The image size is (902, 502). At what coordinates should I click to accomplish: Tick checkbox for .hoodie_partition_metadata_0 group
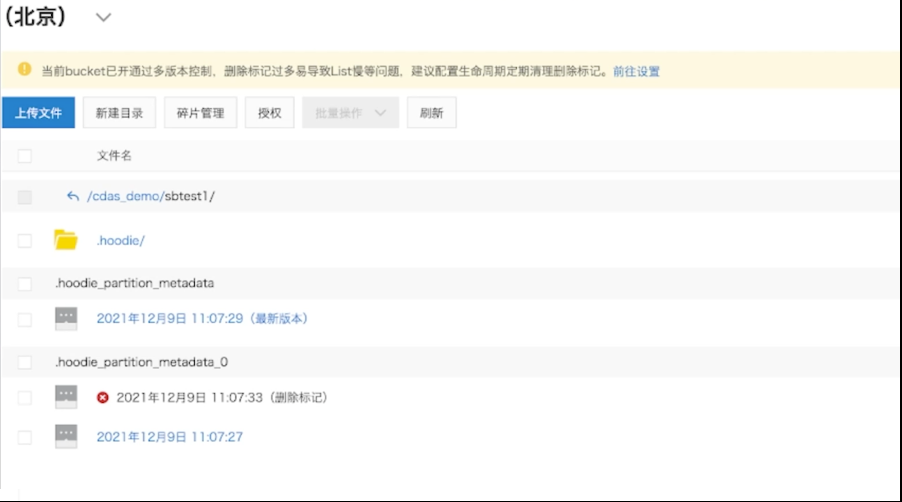(25, 362)
